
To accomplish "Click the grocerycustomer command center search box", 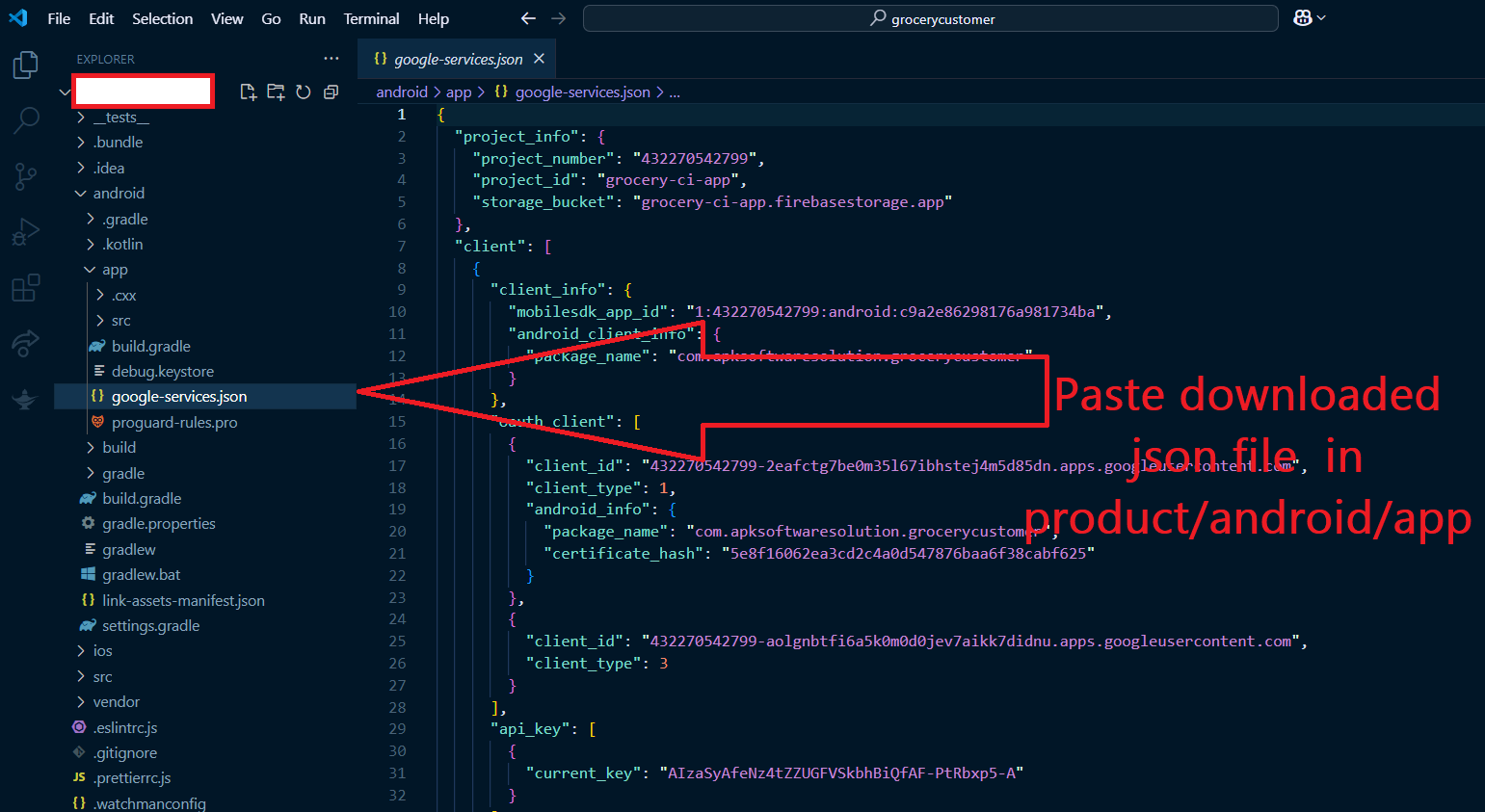I will (930, 18).
